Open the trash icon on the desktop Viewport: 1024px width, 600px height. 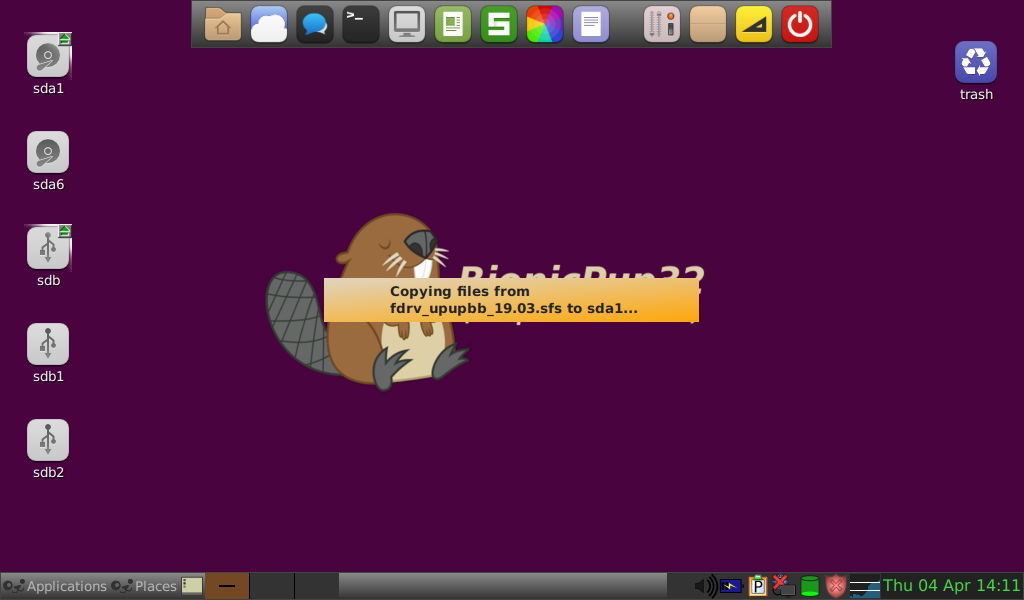pyautogui.click(x=975, y=63)
